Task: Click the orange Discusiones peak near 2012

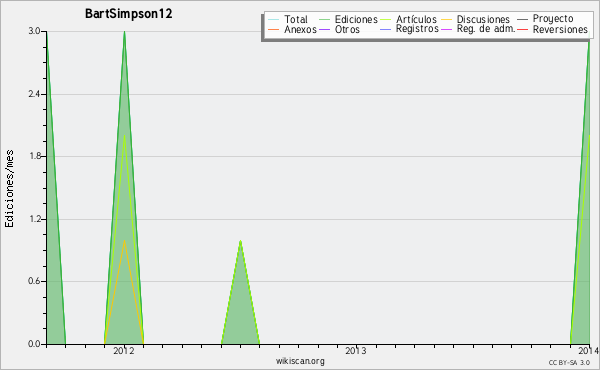Action: [x=124, y=292]
